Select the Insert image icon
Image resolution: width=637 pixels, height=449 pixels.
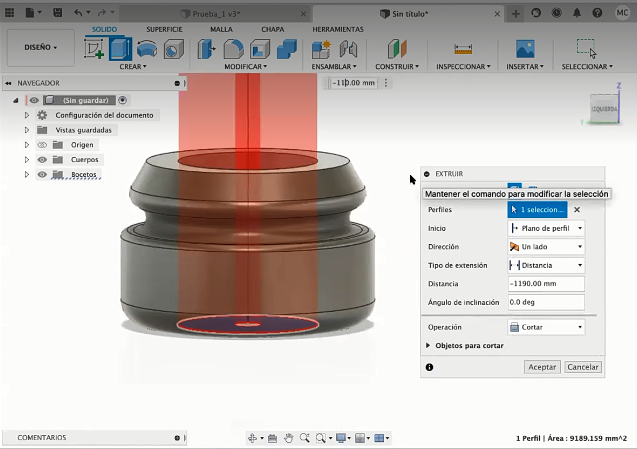click(x=525, y=49)
